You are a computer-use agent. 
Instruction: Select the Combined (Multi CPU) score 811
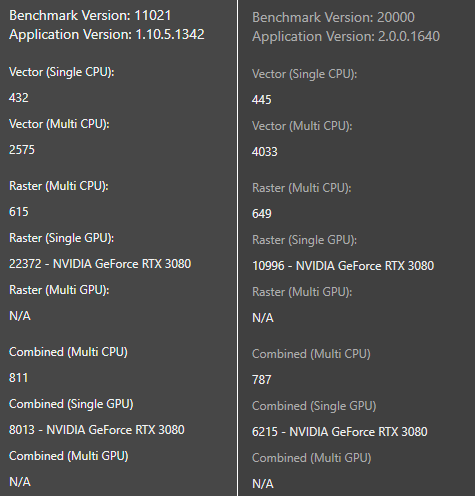19,378
